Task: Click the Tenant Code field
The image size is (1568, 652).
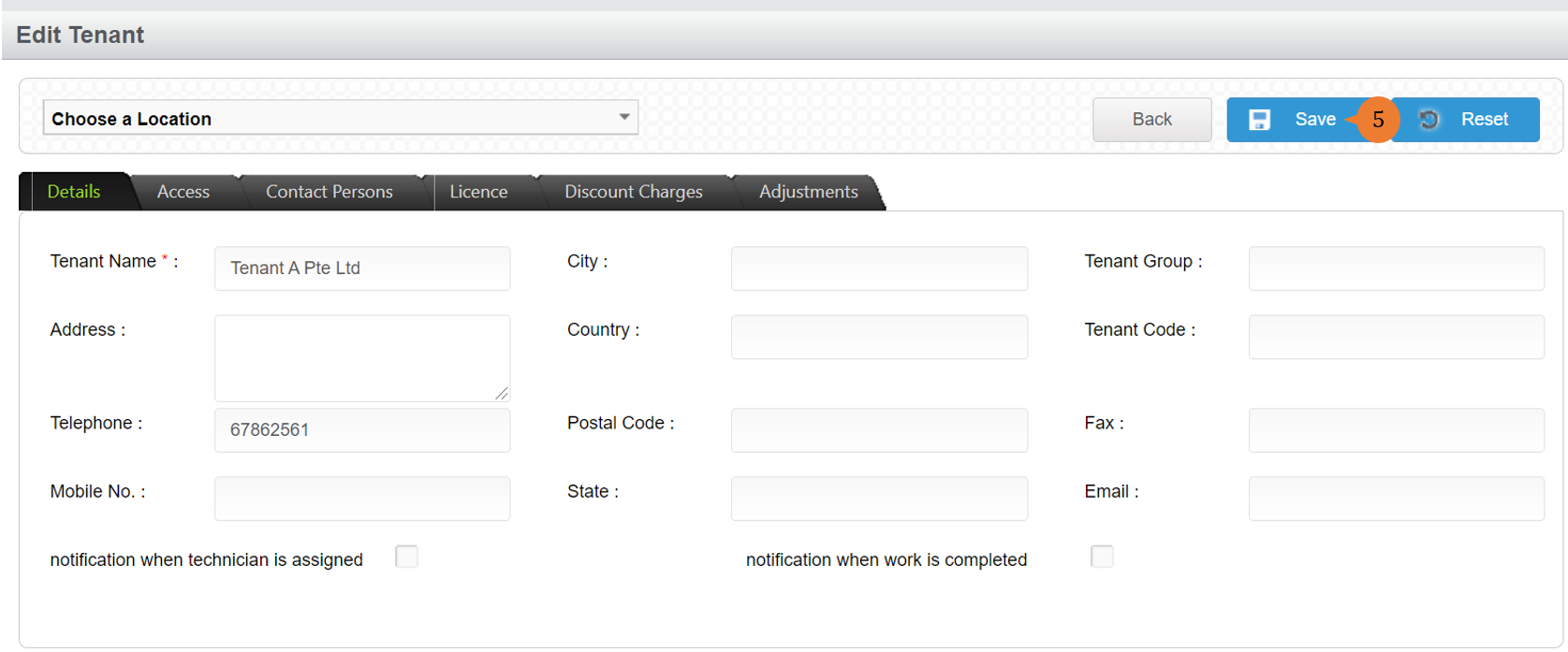Action: click(x=1397, y=337)
